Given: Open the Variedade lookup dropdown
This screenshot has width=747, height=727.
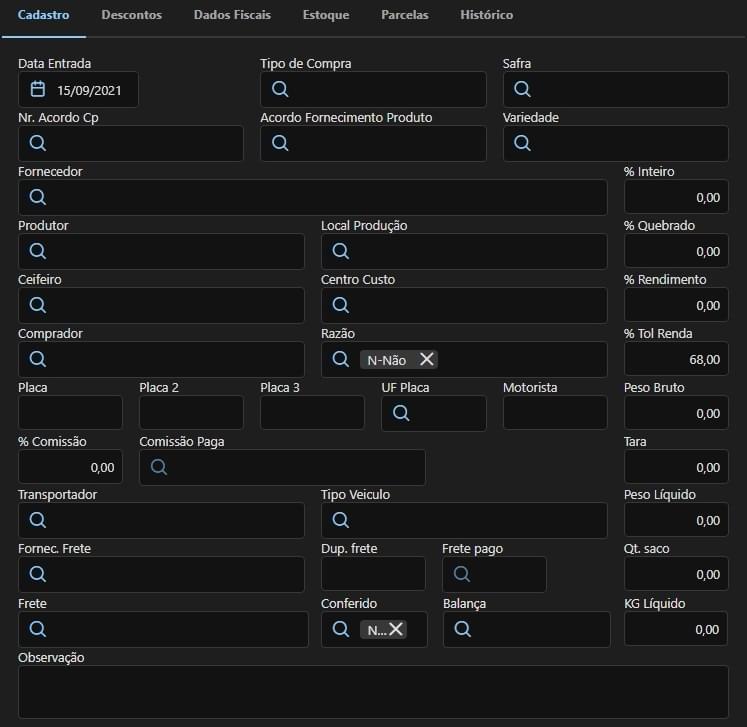Looking at the screenshot, I should click(x=615, y=144).
